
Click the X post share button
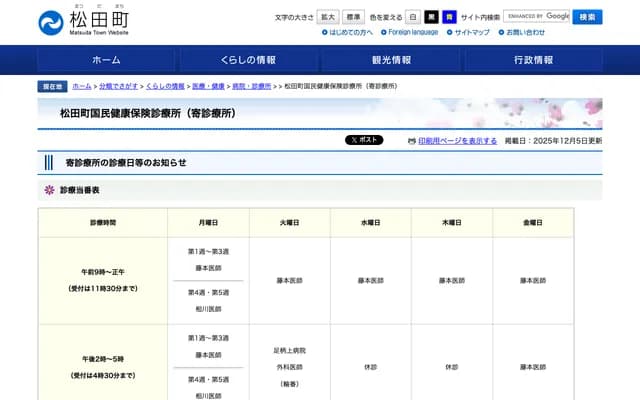click(364, 140)
